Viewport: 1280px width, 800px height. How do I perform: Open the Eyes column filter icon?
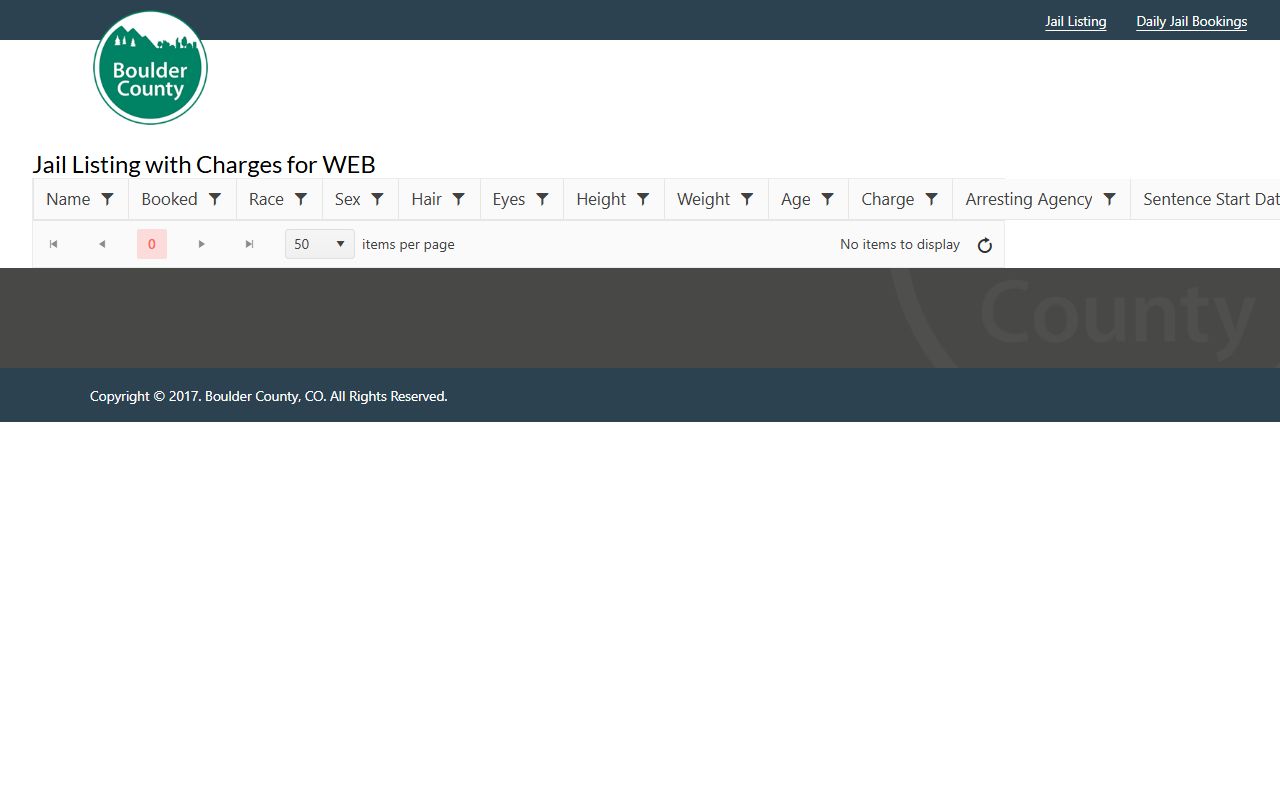click(543, 199)
